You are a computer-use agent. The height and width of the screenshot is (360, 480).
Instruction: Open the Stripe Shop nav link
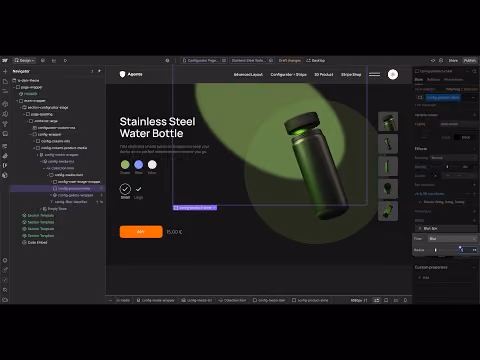coord(351,74)
